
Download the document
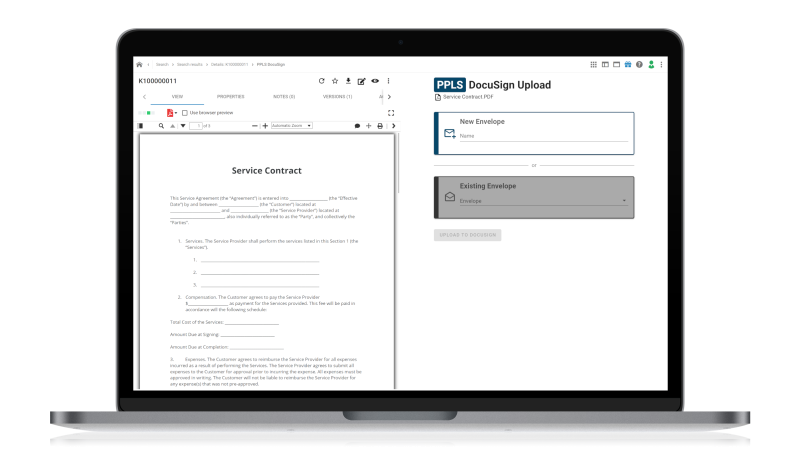point(348,81)
